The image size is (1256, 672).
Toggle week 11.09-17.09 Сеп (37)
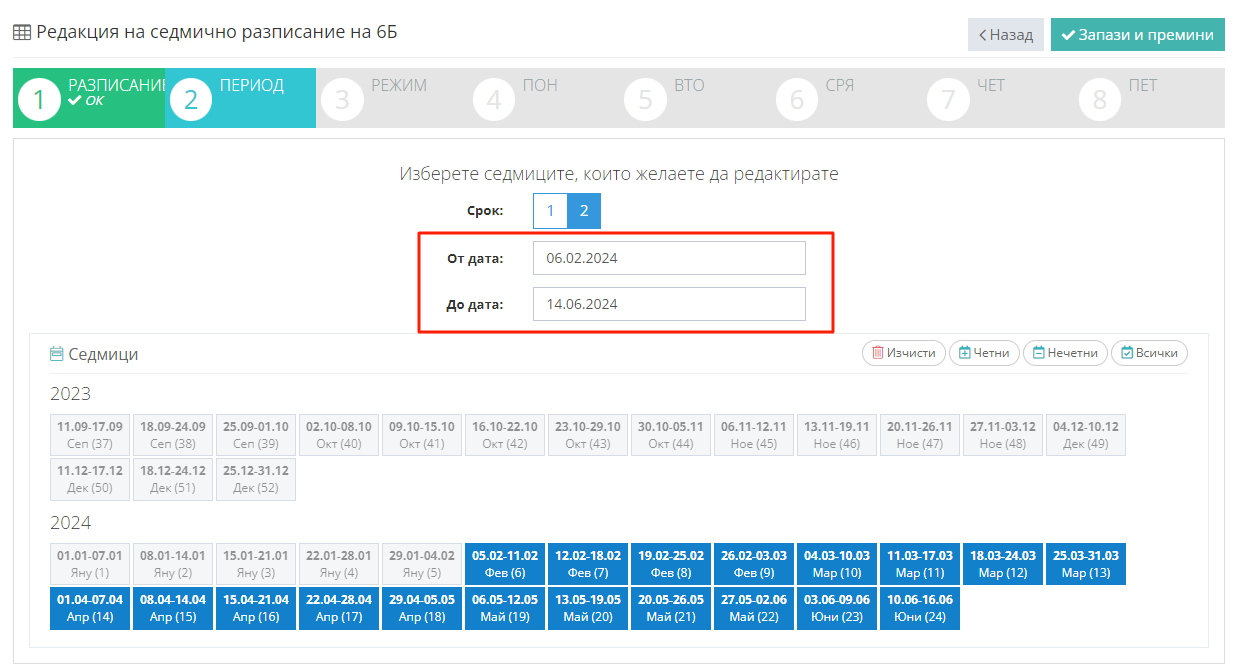tap(90, 435)
